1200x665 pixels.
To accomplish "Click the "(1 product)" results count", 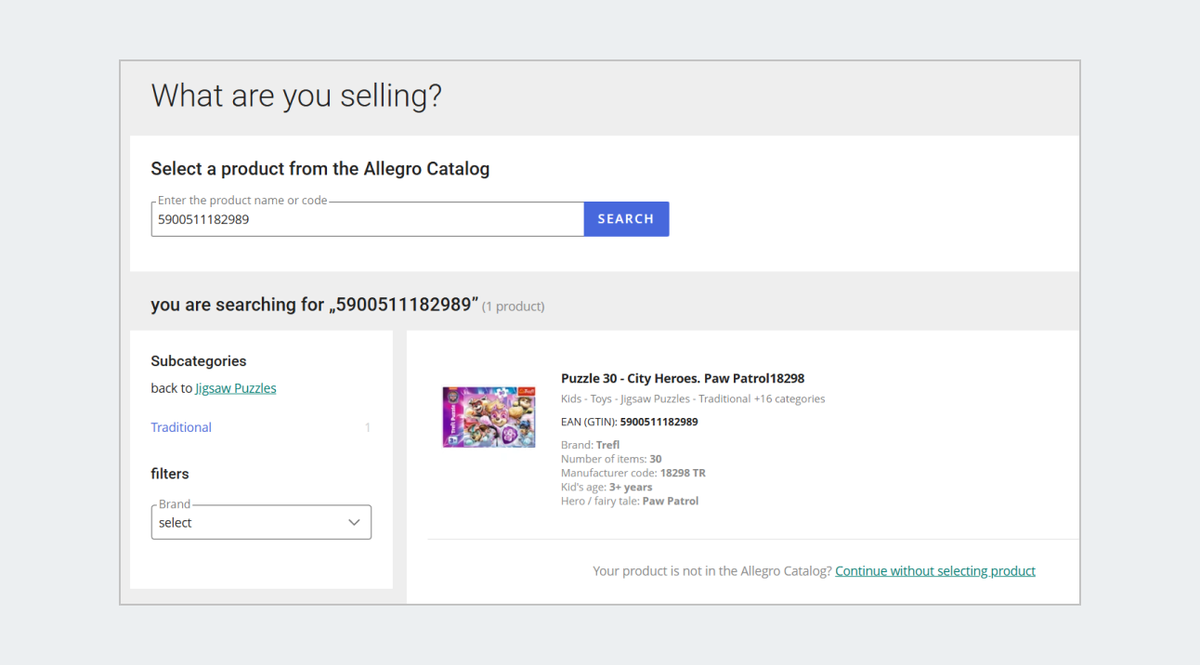I will coord(513,306).
